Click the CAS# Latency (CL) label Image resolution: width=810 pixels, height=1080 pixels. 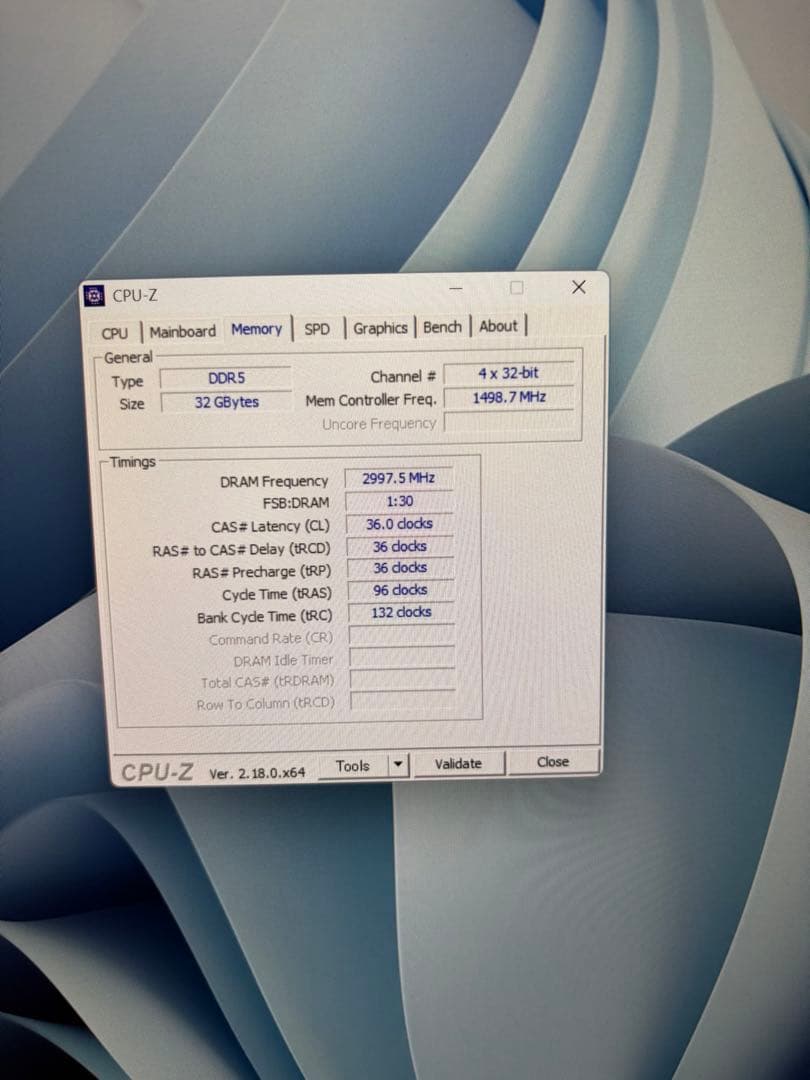pyautogui.click(x=270, y=526)
